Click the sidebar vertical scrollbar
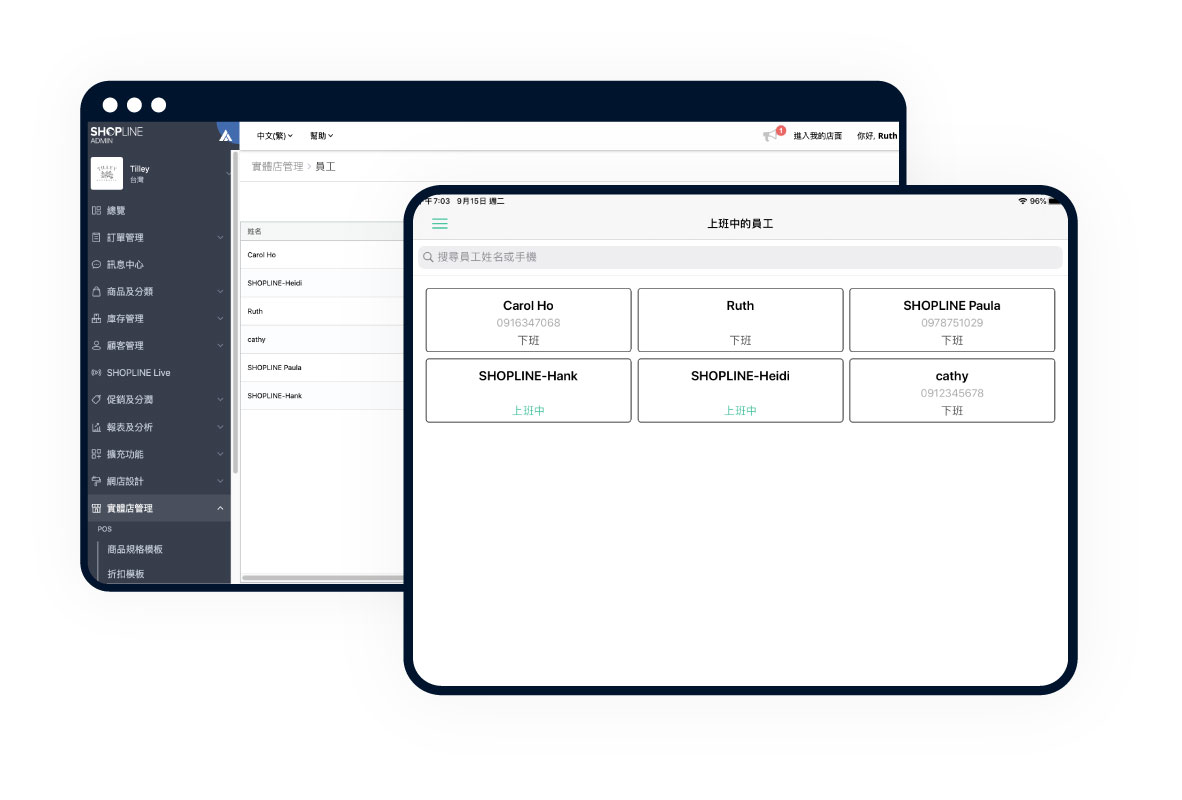Screen dimensions: 1182x800 [234, 312]
